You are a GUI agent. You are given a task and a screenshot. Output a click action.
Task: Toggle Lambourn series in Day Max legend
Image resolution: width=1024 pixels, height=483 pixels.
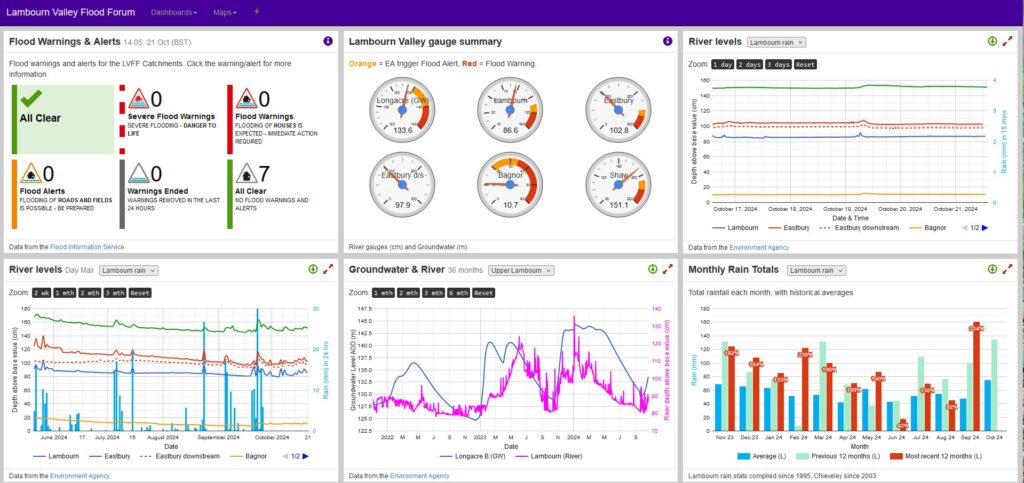click(59, 456)
